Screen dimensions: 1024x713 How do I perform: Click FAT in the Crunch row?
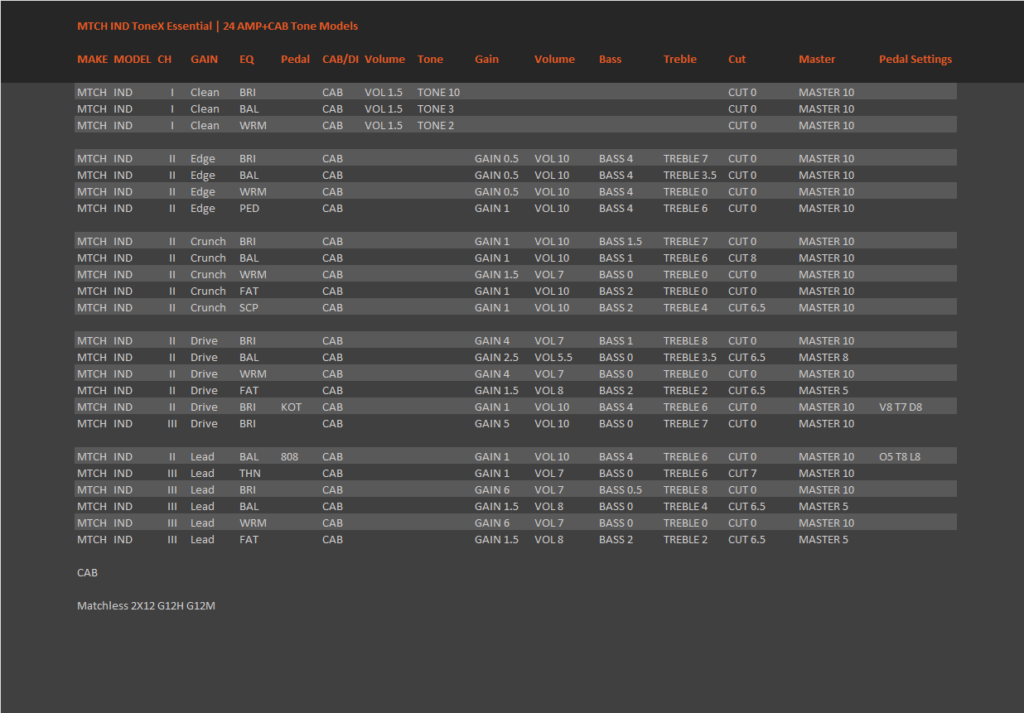pos(249,291)
